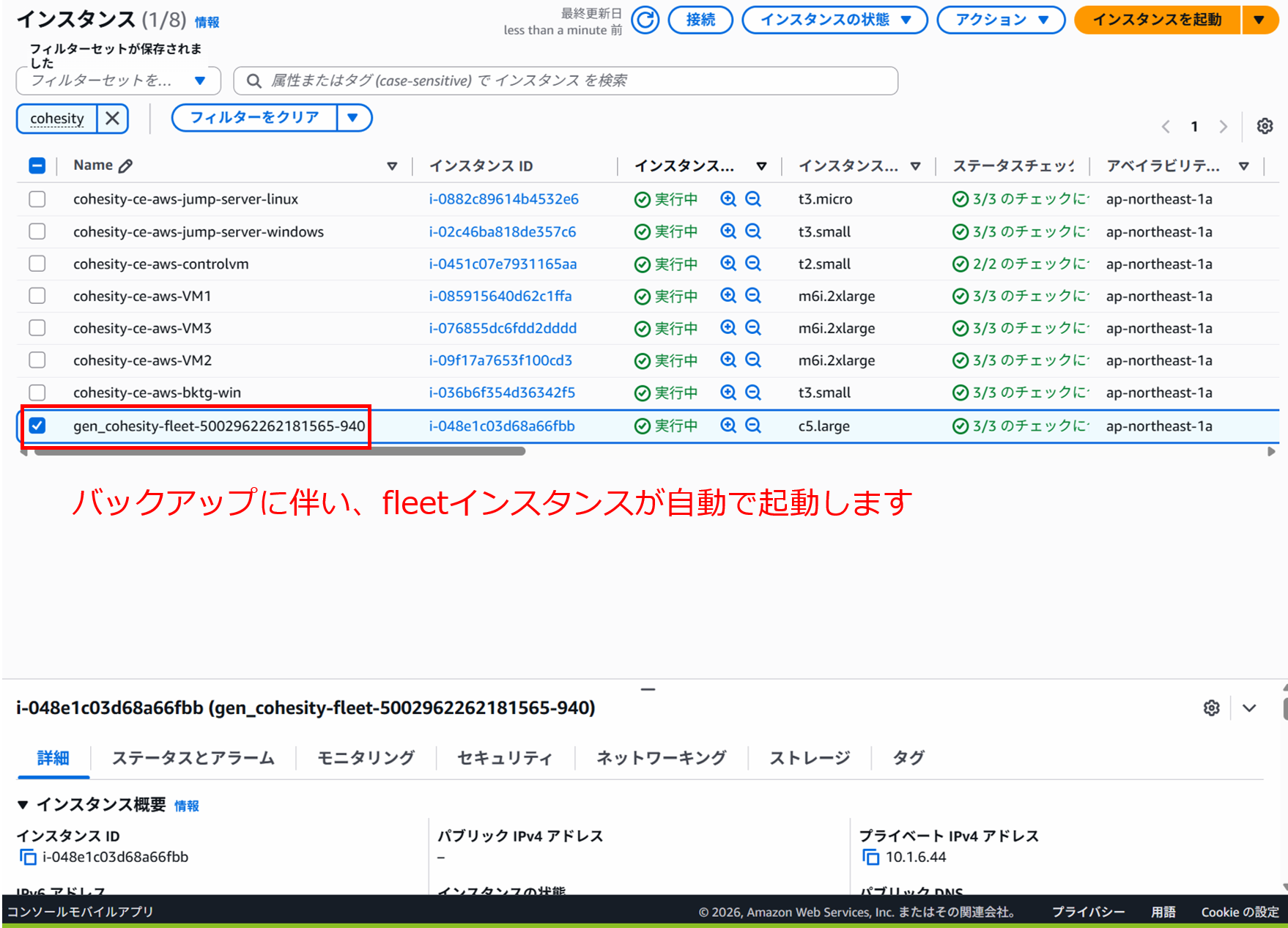Select cohesity-ce-aws-jump-server-windows checkbox
The width and height of the screenshot is (1288, 928).
click(37, 231)
